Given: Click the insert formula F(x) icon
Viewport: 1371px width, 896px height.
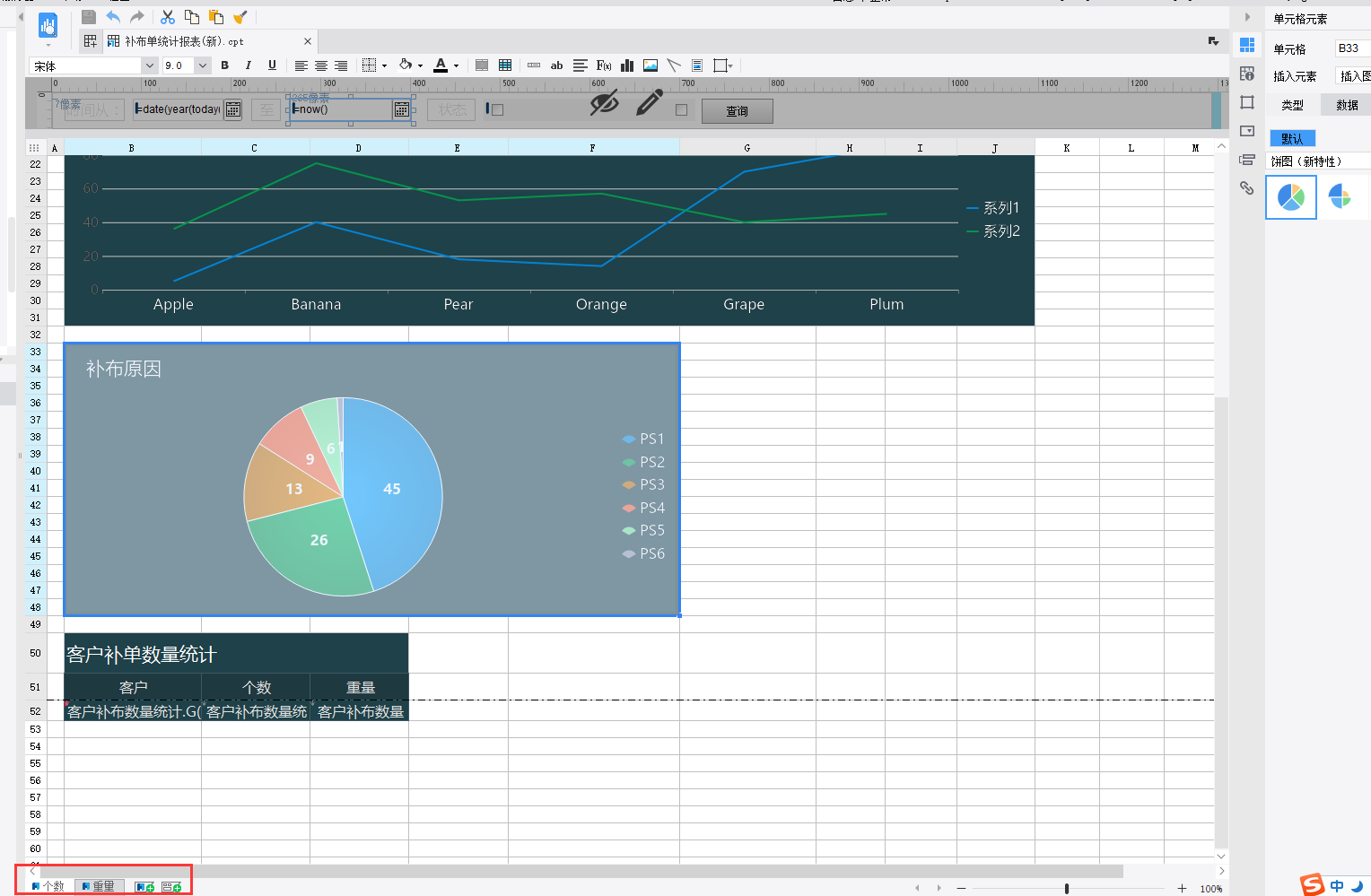Looking at the screenshot, I should coord(604,65).
